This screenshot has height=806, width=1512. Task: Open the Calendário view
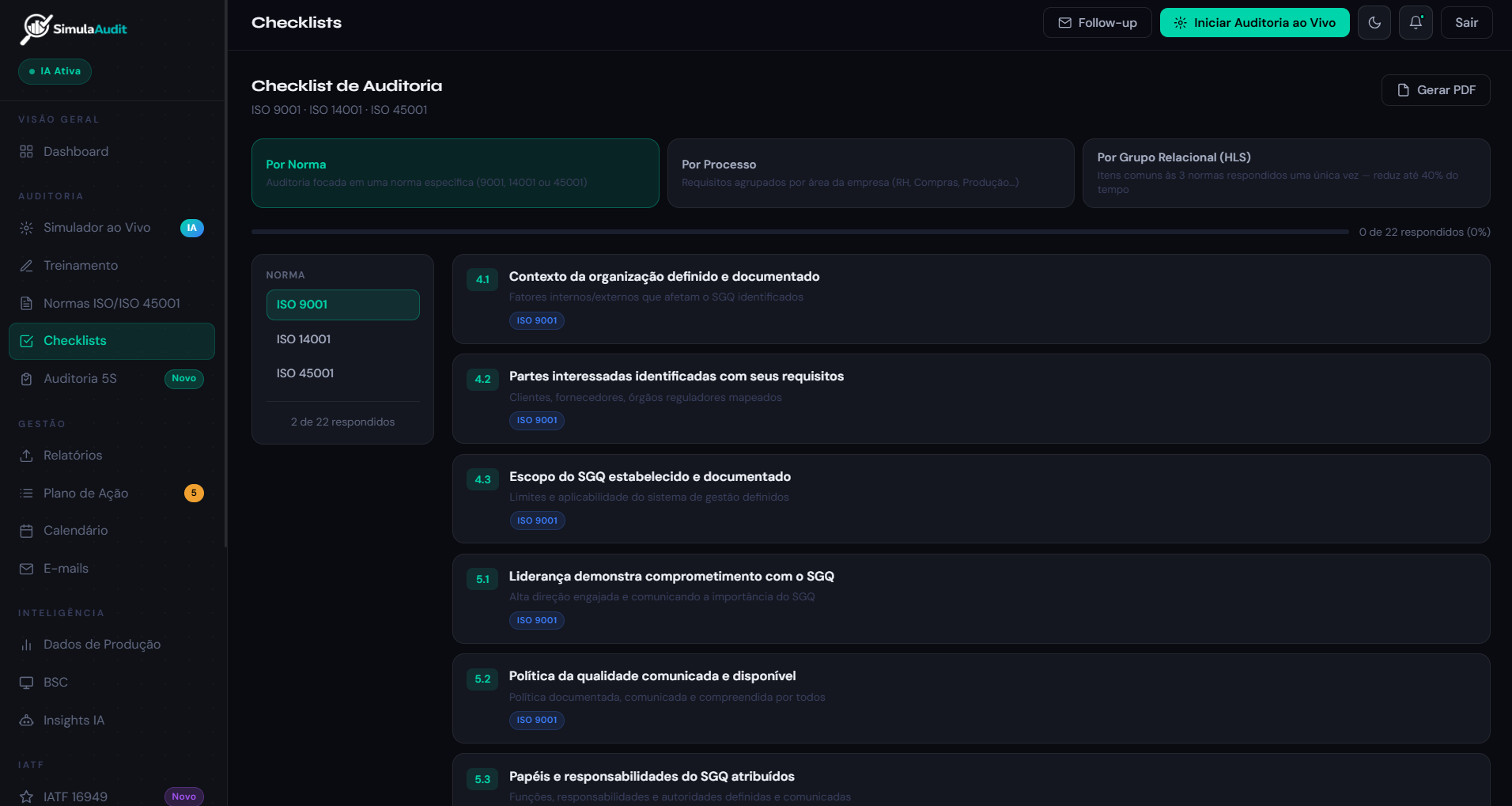pyautogui.click(x=77, y=530)
